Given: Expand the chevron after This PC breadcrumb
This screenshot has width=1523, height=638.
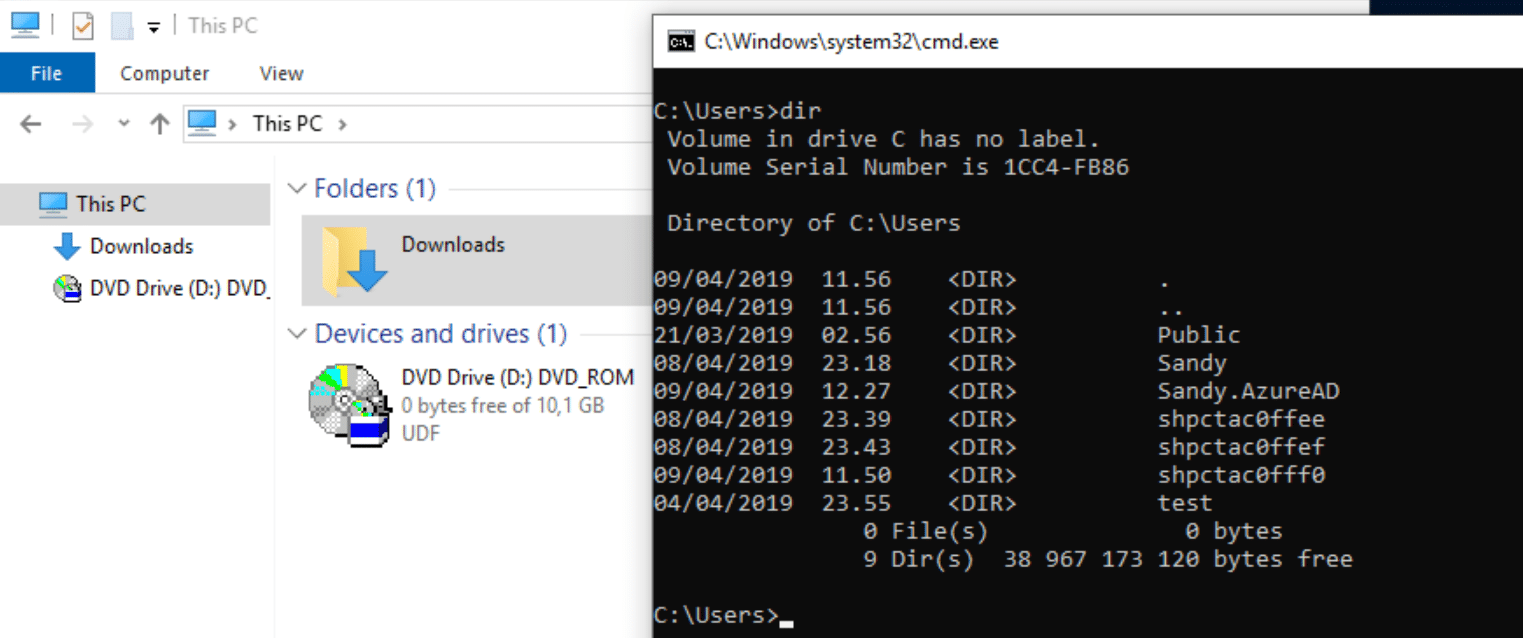Looking at the screenshot, I should pyautogui.click(x=343, y=124).
